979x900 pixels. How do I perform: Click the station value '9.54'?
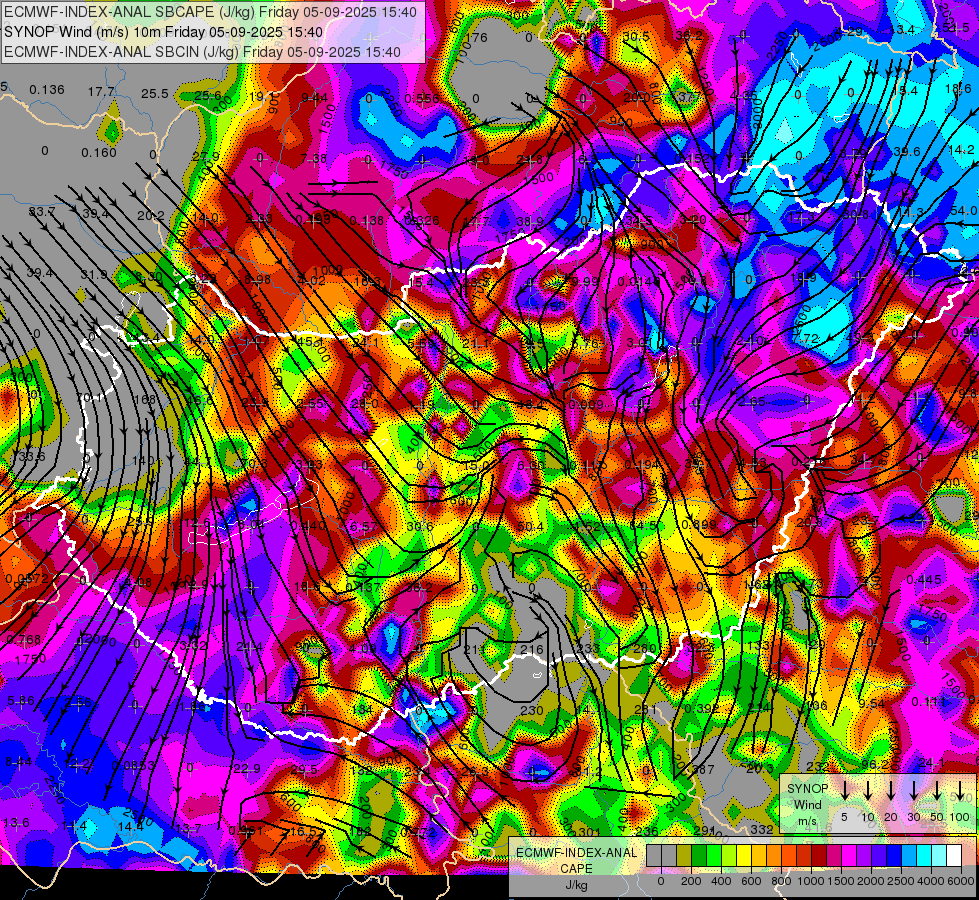tap(872, 705)
